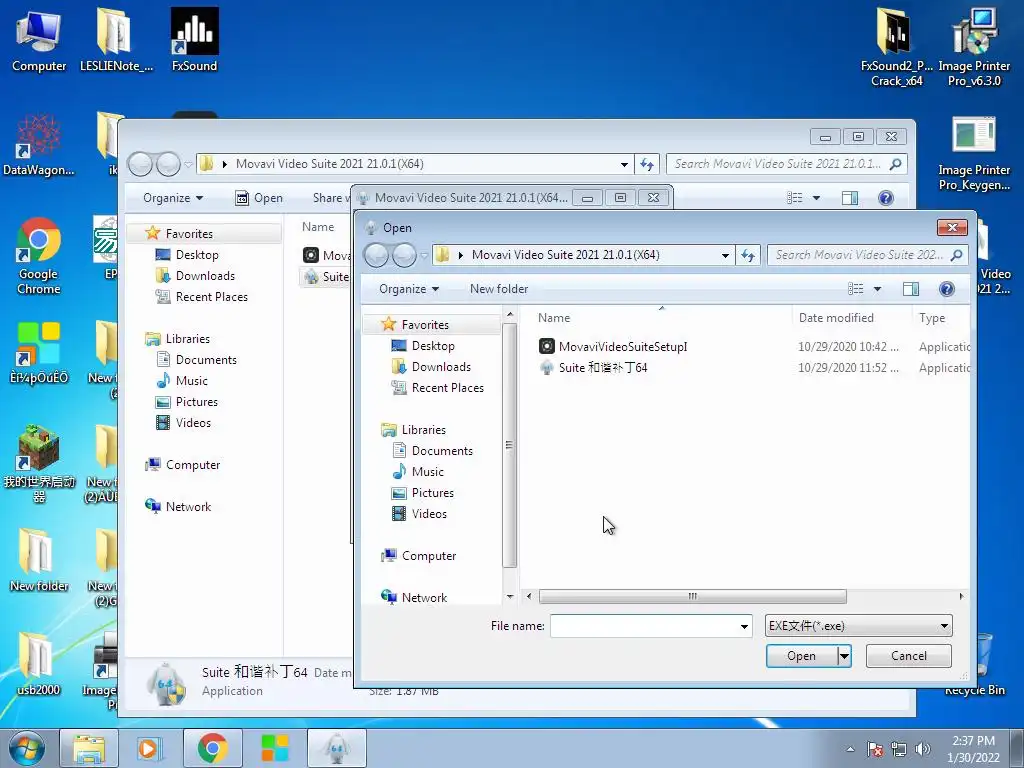This screenshot has height=768, width=1024.
Task: Select Documents library in Open dialog
Action: coord(432,451)
